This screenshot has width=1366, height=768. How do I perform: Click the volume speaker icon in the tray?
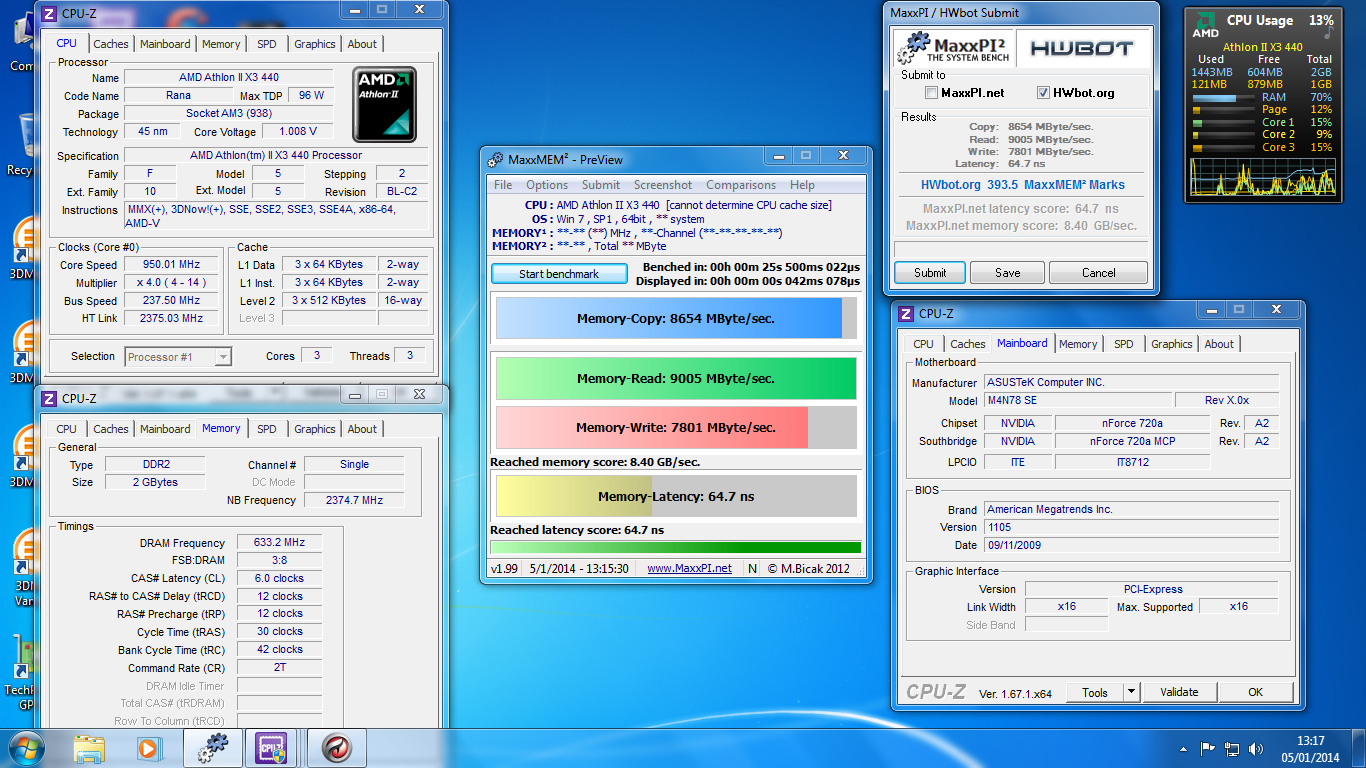pyautogui.click(x=1256, y=748)
